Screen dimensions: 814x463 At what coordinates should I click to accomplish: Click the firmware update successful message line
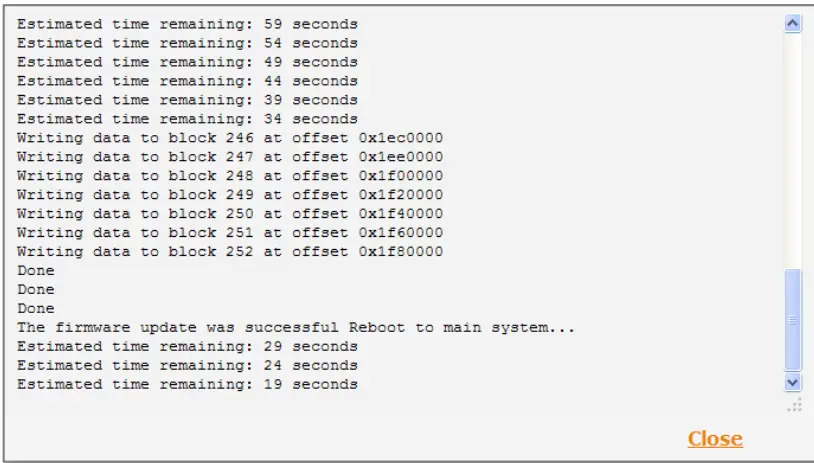(296, 327)
